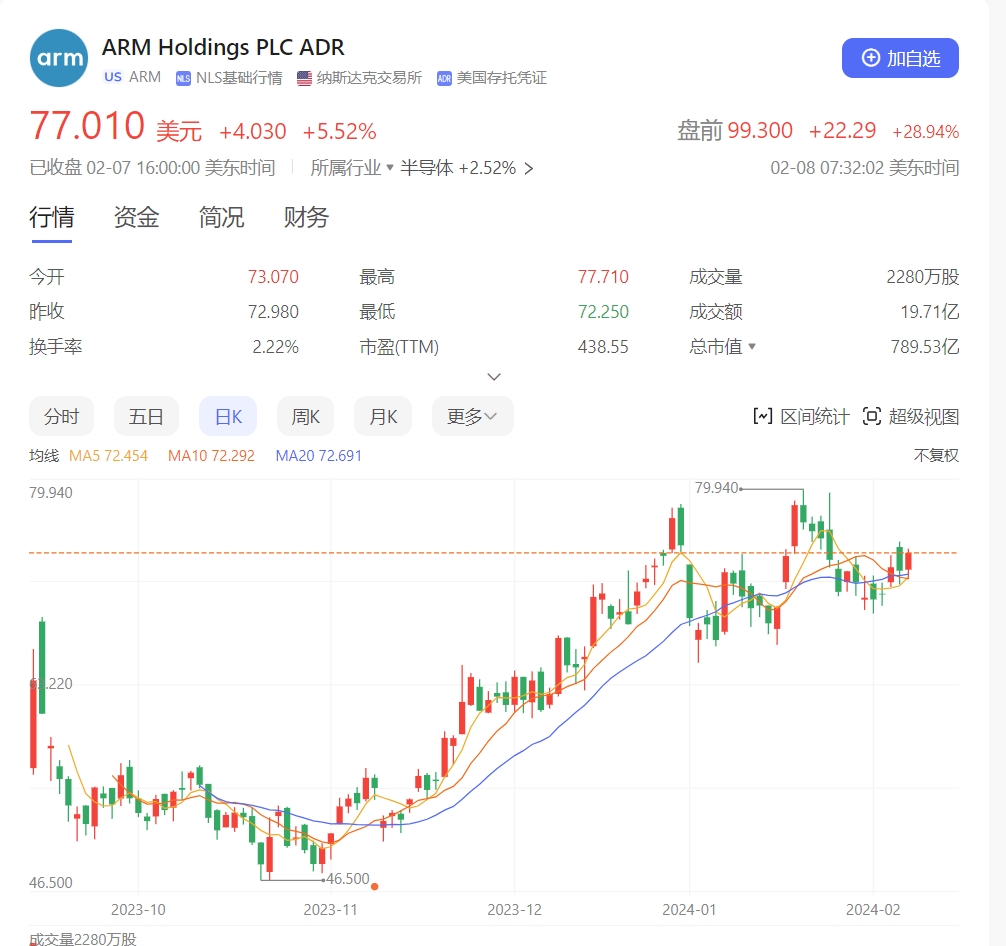Click MA5 72.454 moving average label
Screen dimensions: 1006x946
coord(108,456)
